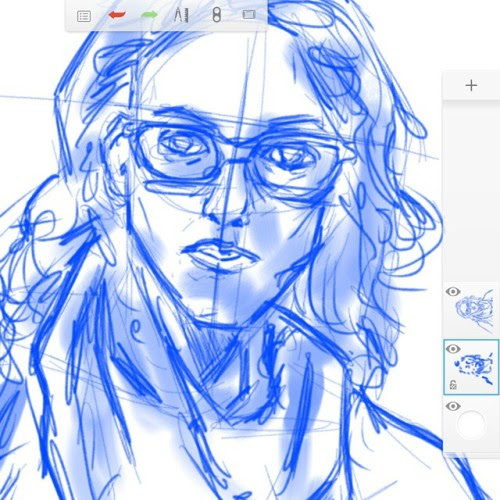This screenshot has height=500, width=500.
Task: Hide the selected middle layer via eye icon
Action: click(x=453, y=349)
